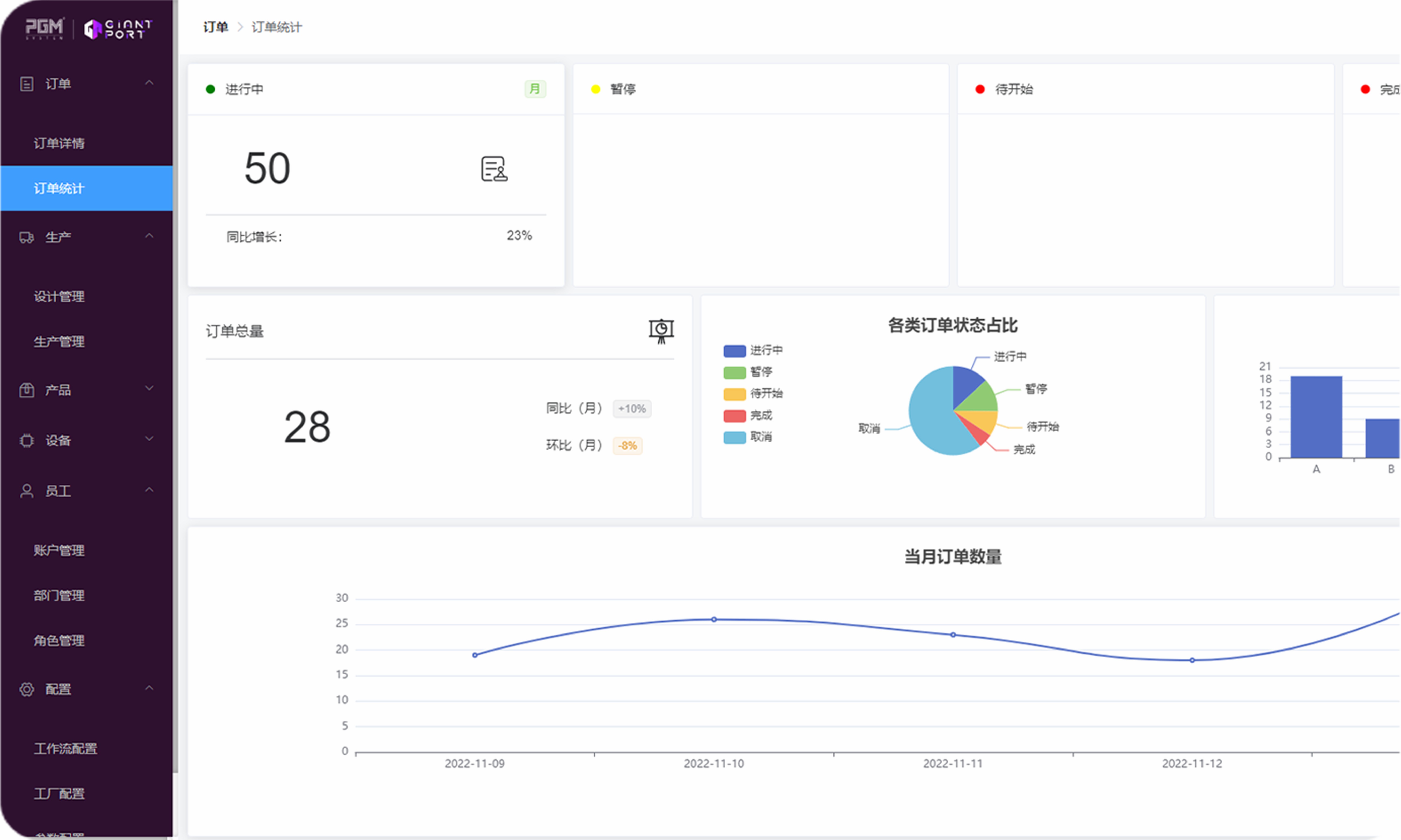The image size is (1401, 840).
Task: Open the 部门管理 menu item
Action: [x=86, y=595]
